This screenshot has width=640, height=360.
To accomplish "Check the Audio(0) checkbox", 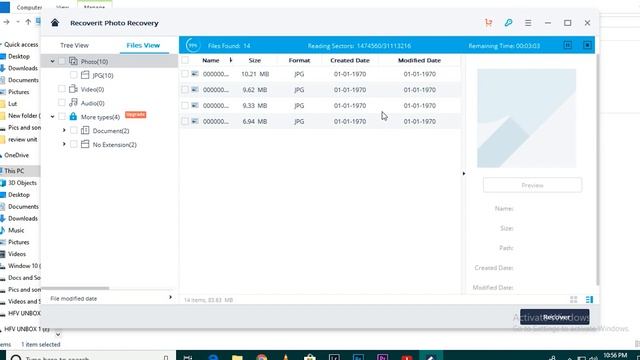I will point(62,102).
